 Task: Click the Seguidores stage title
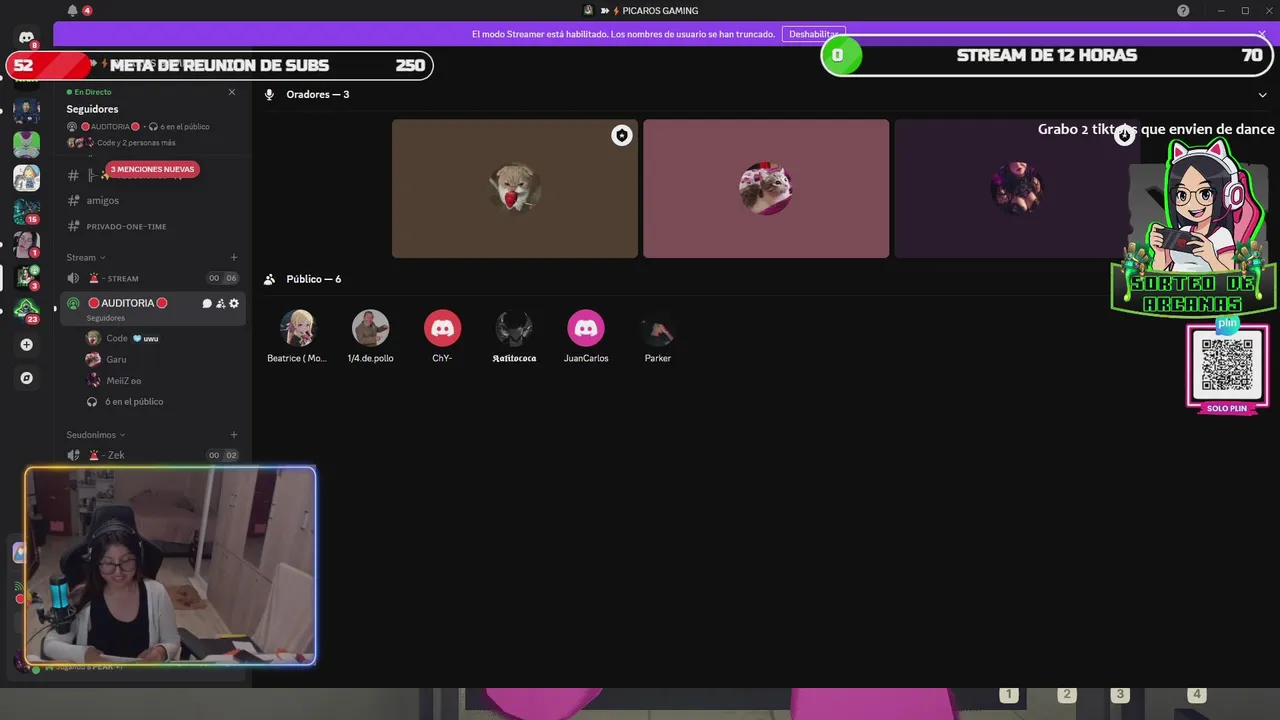(92, 109)
